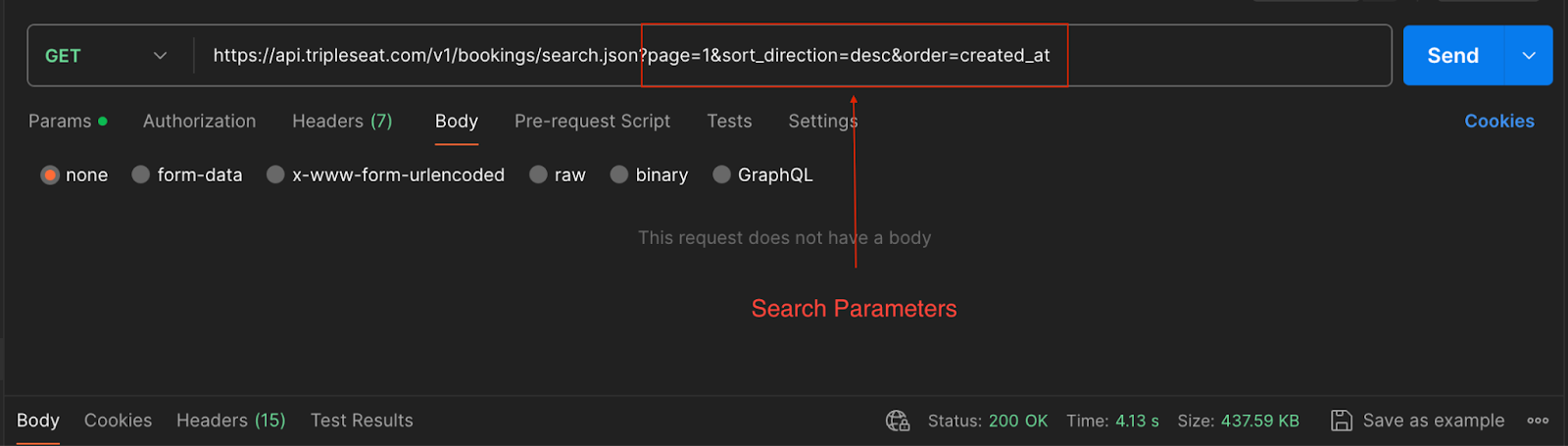View the response Headers (15) tab
The height and width of the screenshot is (446, 1568).
coord(231,421)
